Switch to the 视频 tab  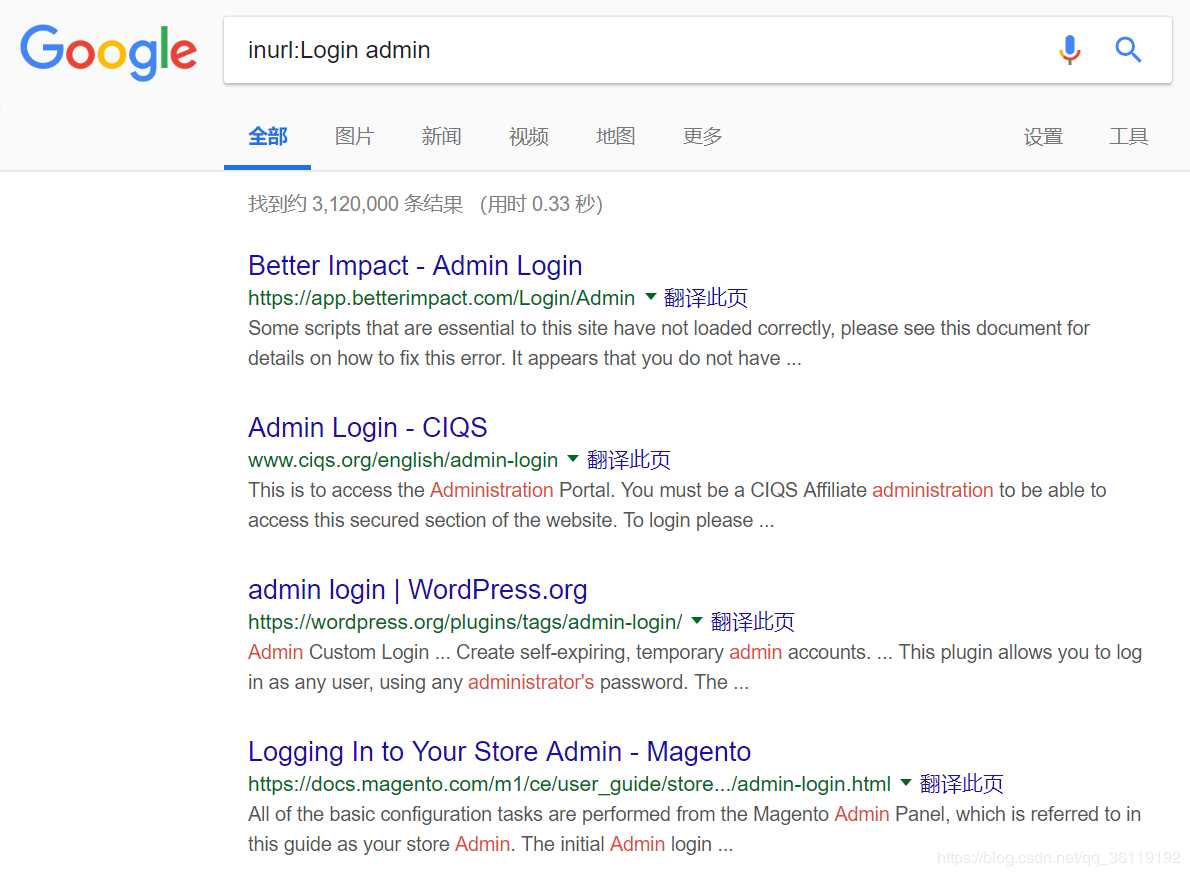coord(528,137)
